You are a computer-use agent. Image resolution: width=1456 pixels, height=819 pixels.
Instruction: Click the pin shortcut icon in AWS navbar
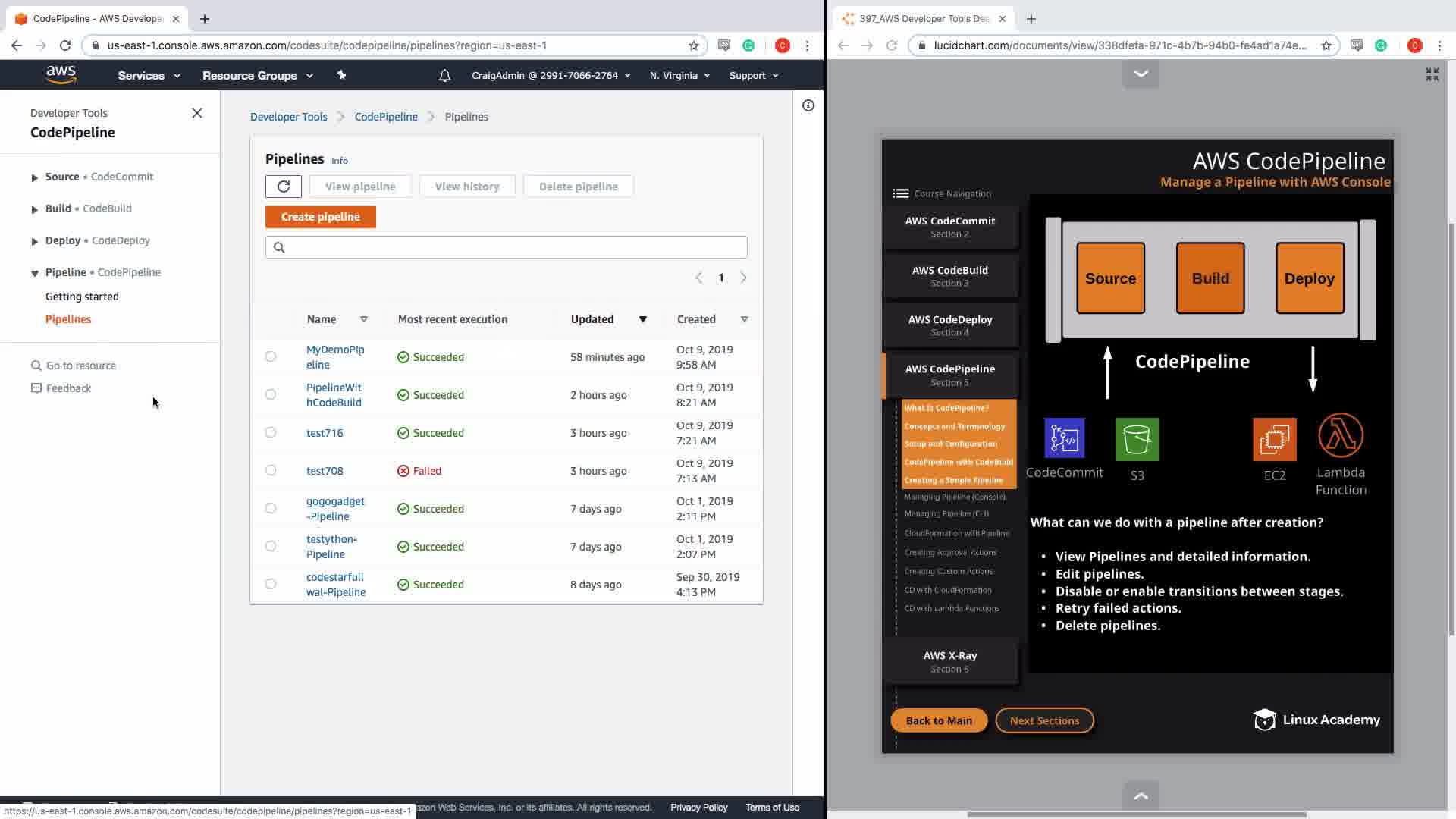click(341, 75)
